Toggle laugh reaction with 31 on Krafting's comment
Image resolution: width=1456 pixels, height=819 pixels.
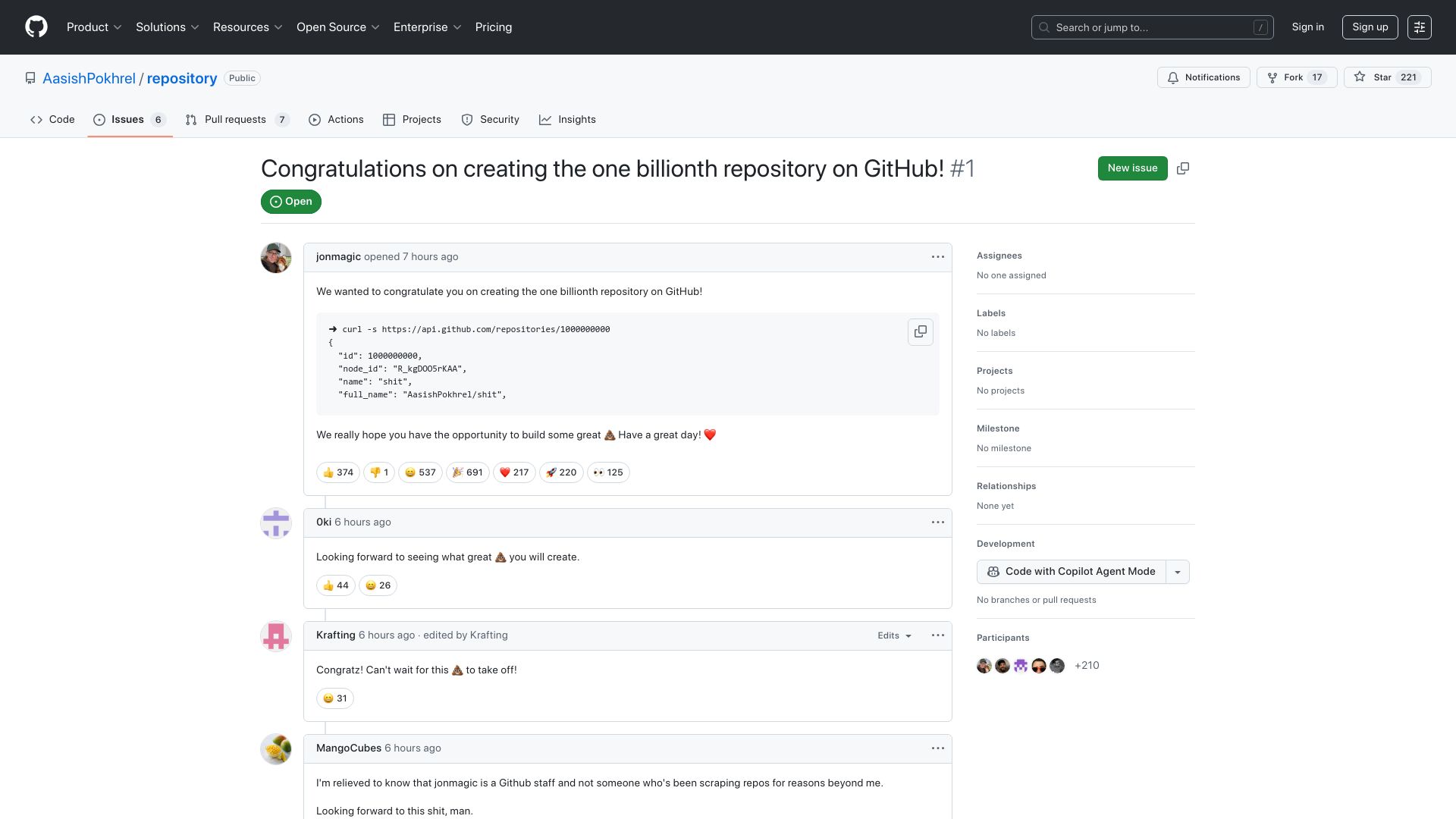[335, 698]
